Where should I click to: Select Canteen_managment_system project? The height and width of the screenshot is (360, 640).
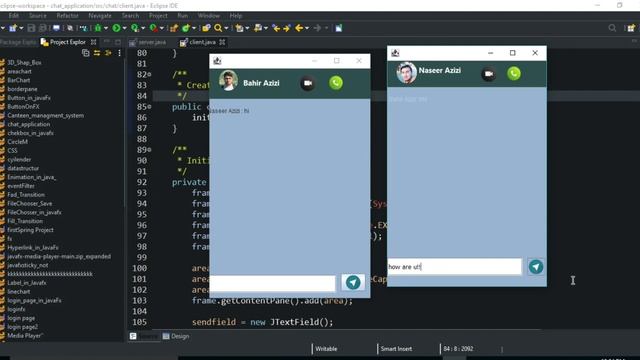click(x=45, y=116)
